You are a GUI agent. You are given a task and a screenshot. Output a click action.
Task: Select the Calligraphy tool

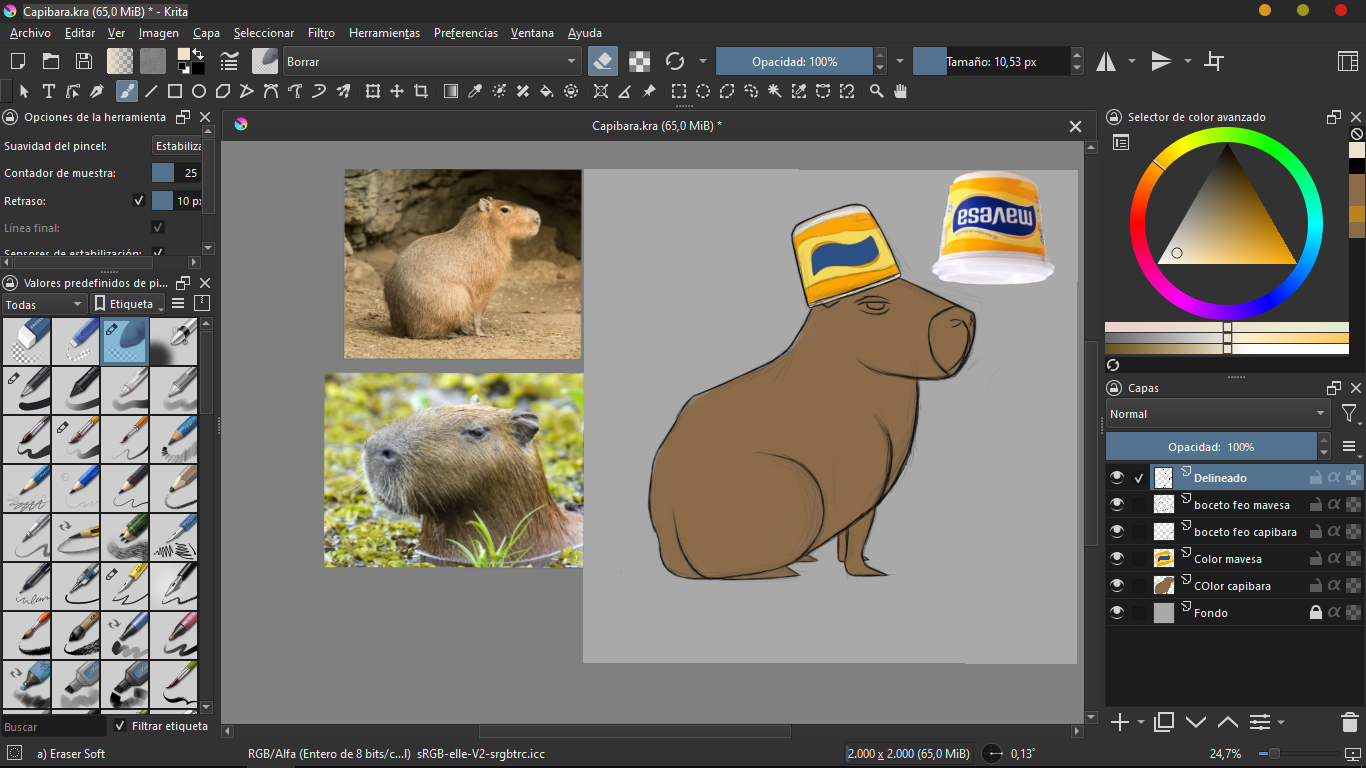coord(97,91)
